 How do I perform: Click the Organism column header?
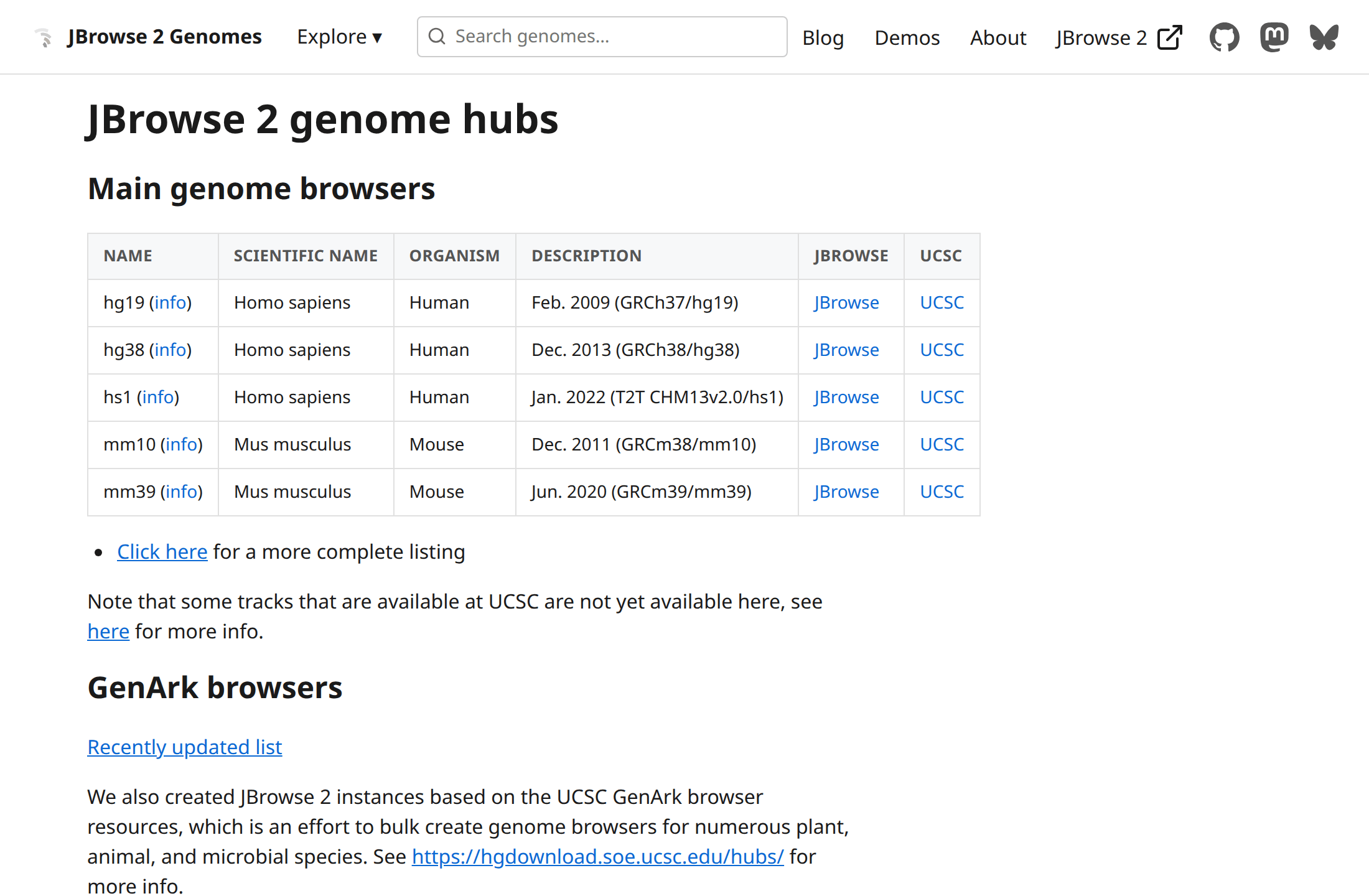[x=454, y=256]
